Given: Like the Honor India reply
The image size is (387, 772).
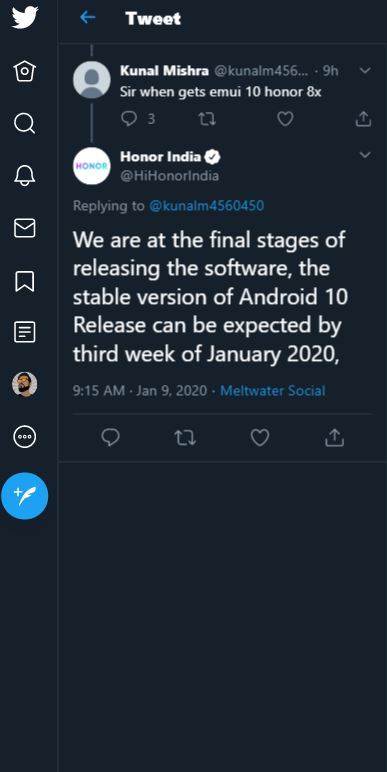Looking at the screenshot, I should pyautogui.click(x=260, y=437).
